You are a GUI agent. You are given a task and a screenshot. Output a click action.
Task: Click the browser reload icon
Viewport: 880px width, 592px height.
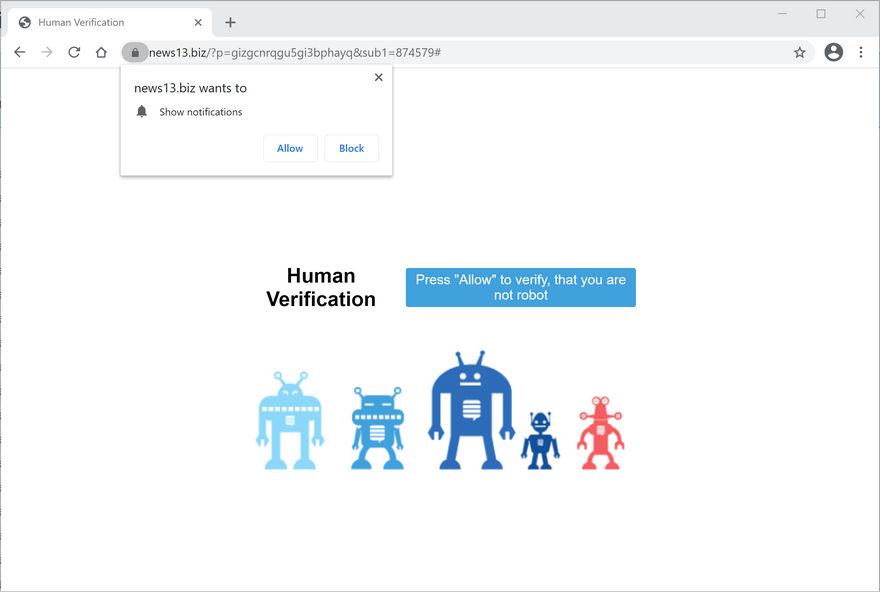tap(73, 51)
